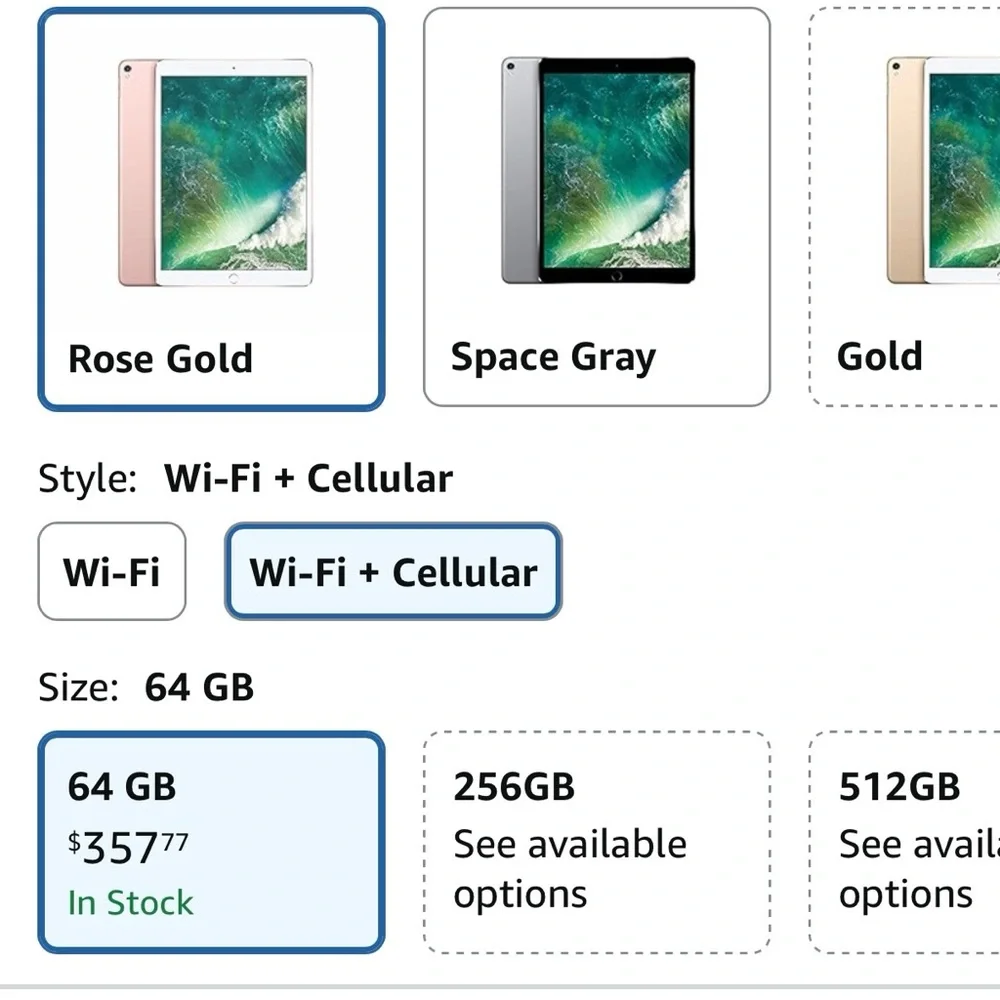Select the Gold color option

coord(905,205)
